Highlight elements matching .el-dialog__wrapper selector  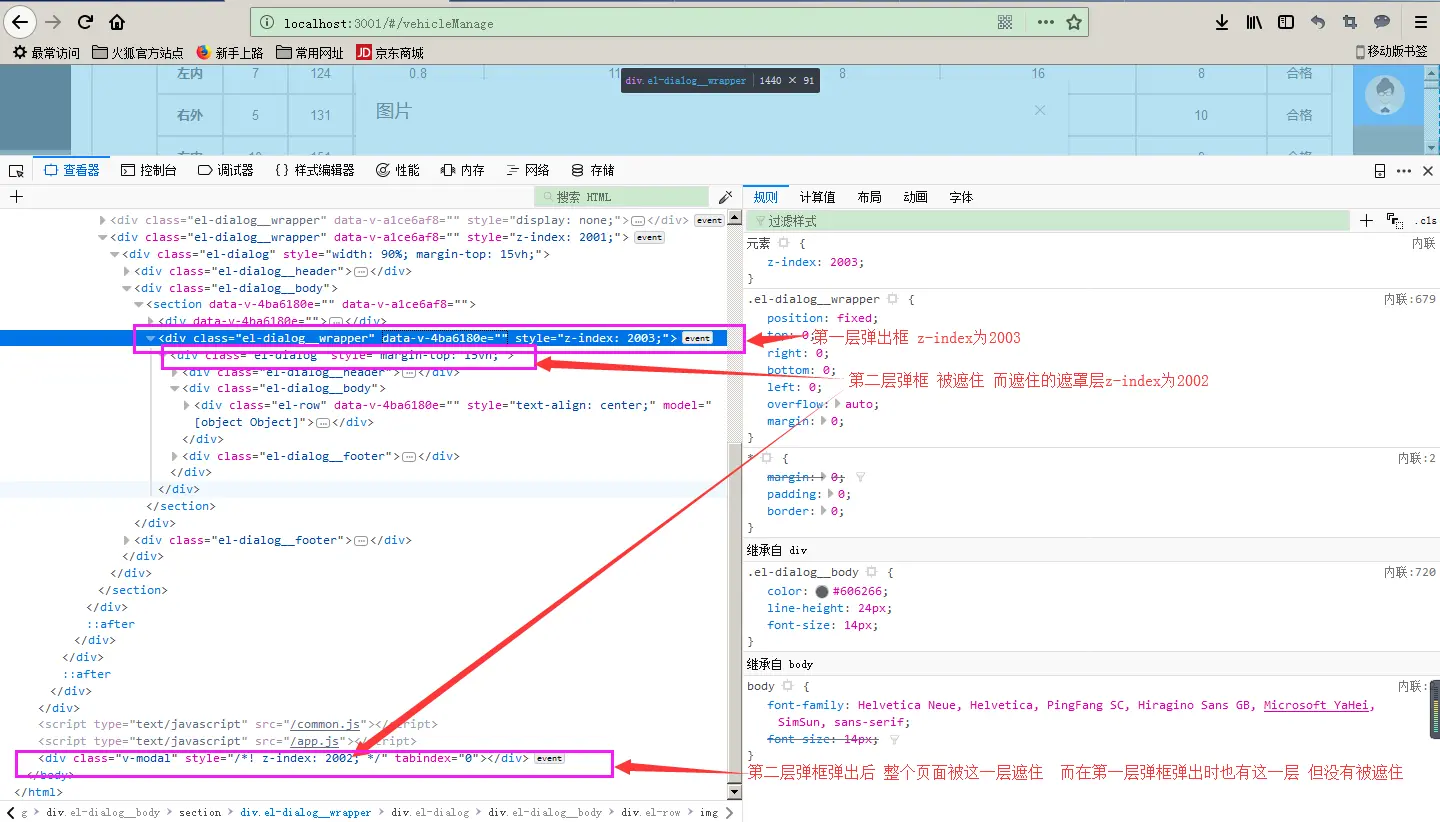click(892, 299)
